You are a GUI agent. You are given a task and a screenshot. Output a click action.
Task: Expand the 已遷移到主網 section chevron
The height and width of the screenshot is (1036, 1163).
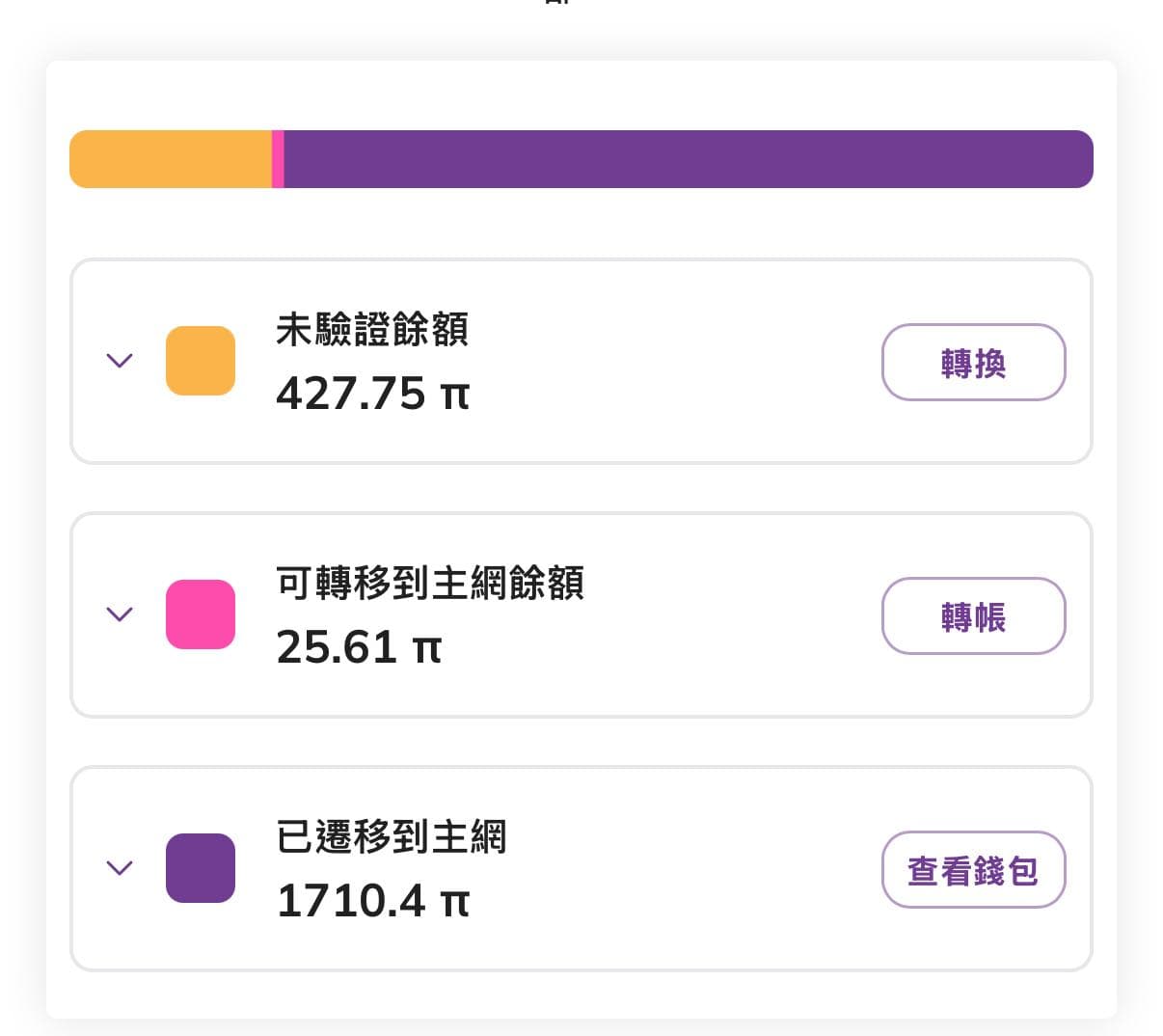click(120, 868)
